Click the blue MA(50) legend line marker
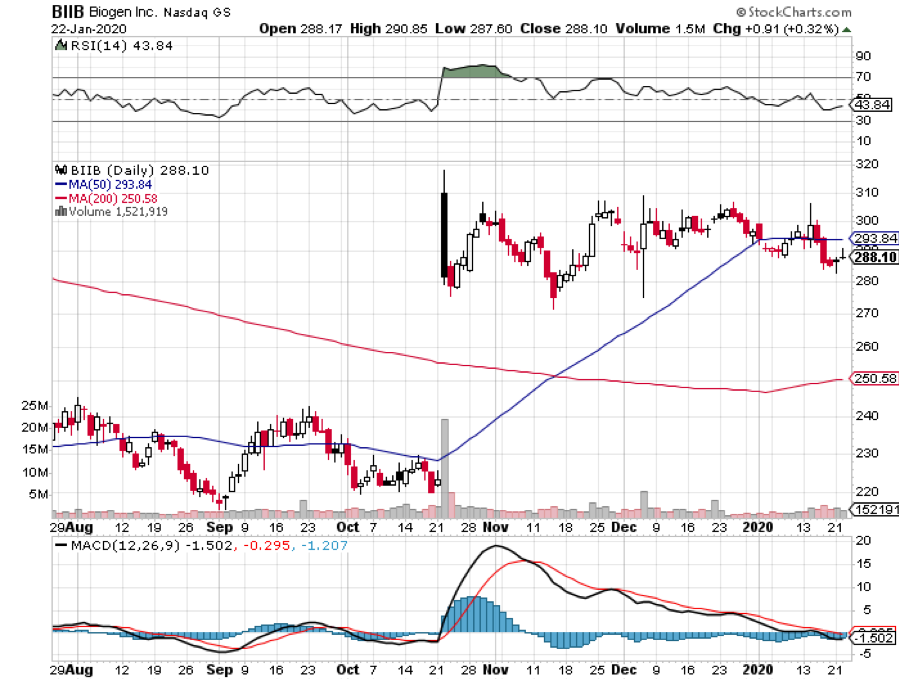Viewport: 899px width, 679px height. [58, 184]
